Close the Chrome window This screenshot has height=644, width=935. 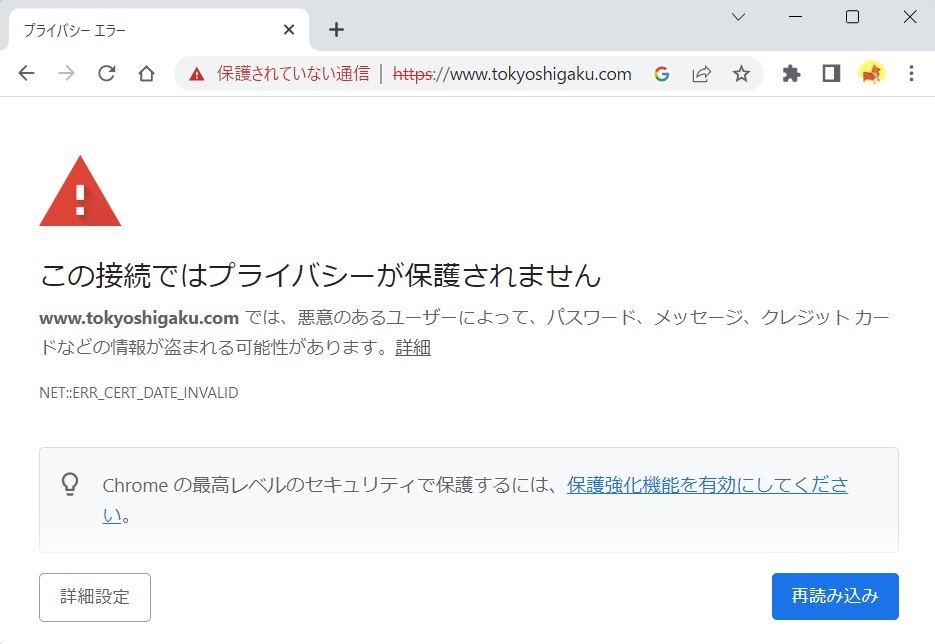(x=910, y=17)
